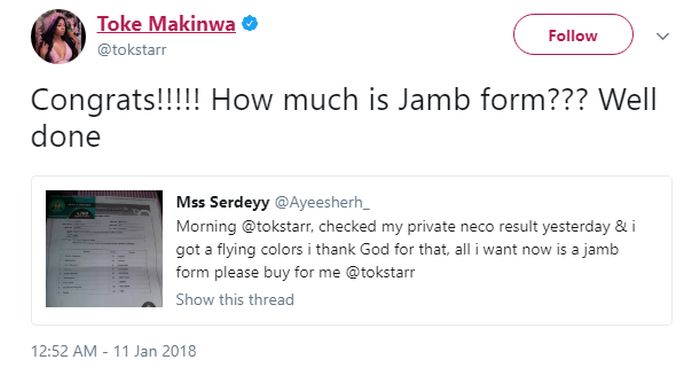The width and height of the screenshot is (700, 368).
Task: Open the Toke Makinwa name link
Action: click(x=166, y=24)
